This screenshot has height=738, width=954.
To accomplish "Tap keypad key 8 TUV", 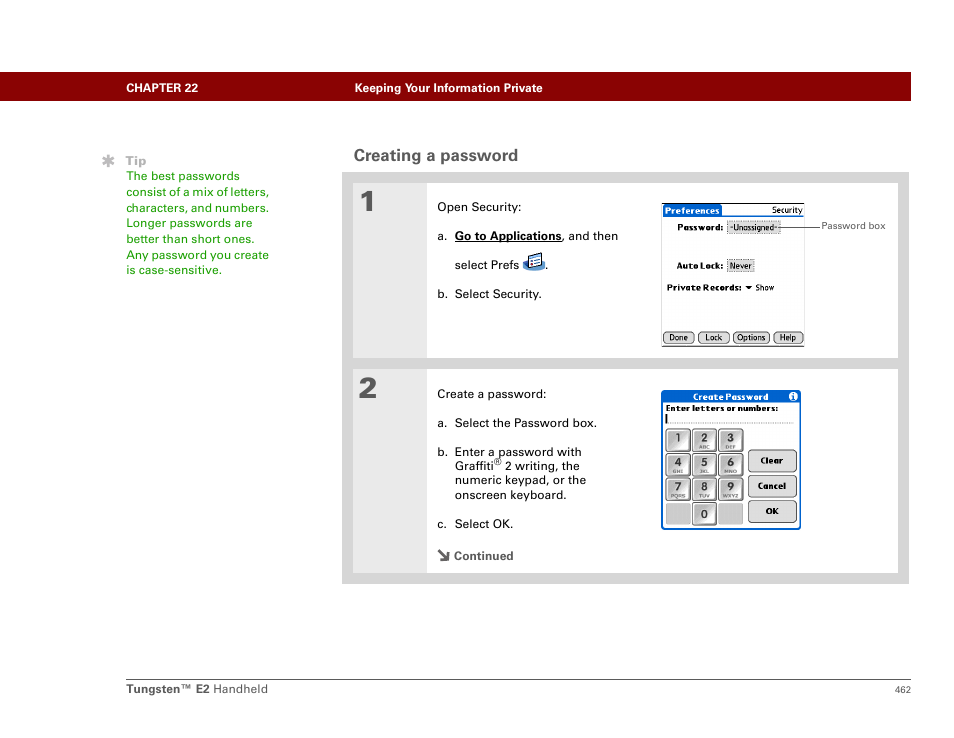I will coord(704,489).
